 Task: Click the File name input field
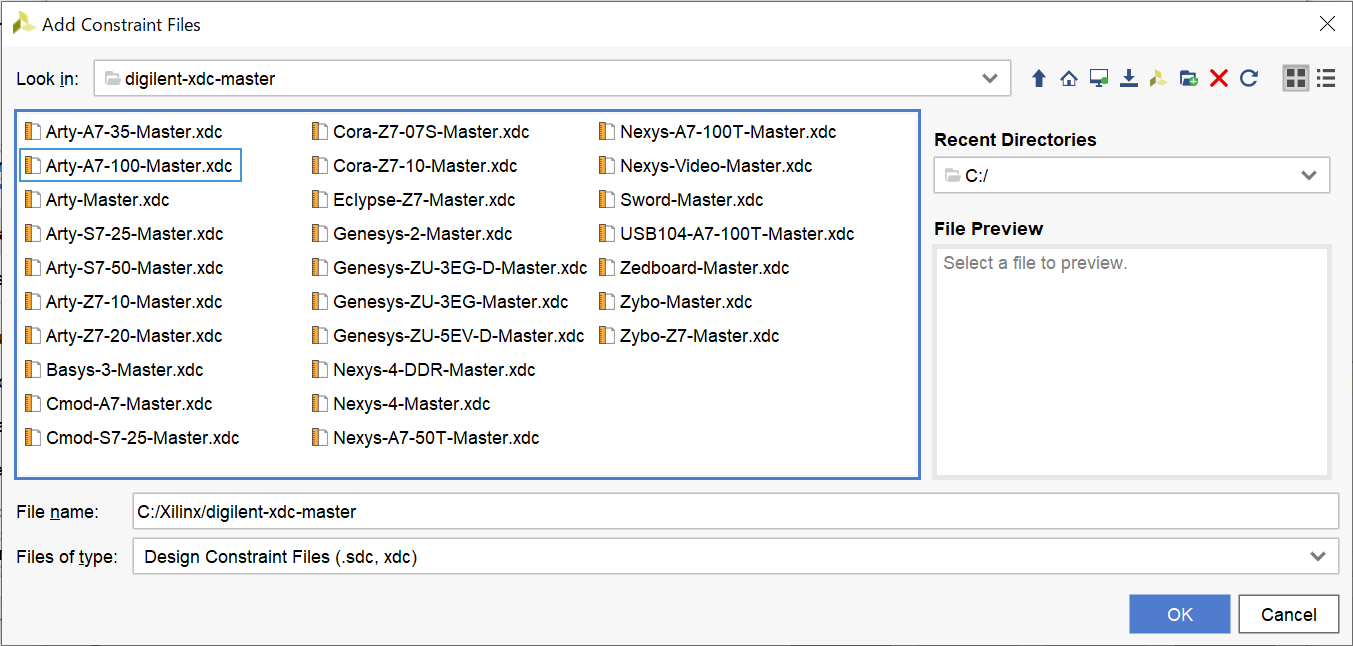735,511
